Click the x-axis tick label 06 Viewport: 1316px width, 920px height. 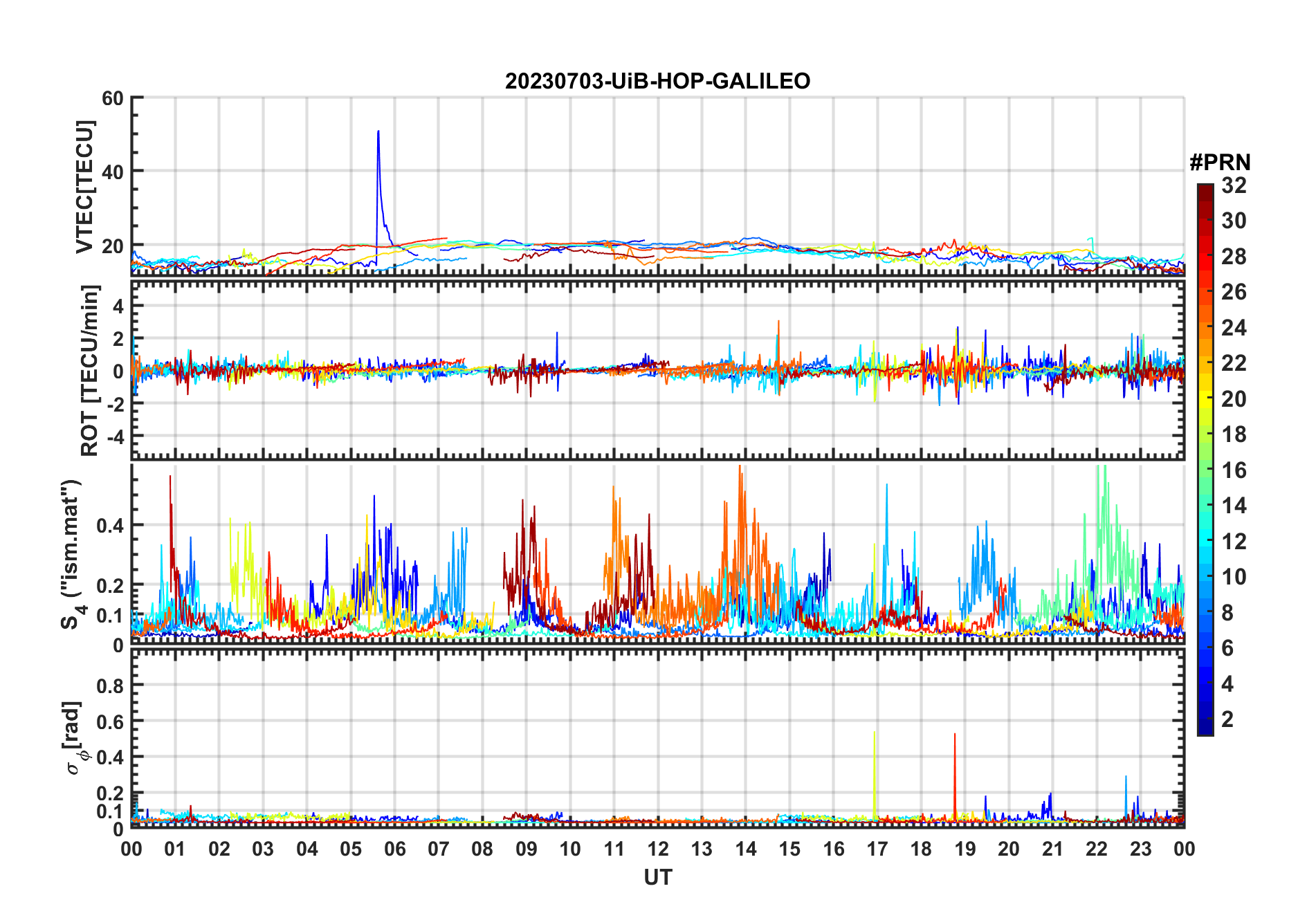pos(394,849)
